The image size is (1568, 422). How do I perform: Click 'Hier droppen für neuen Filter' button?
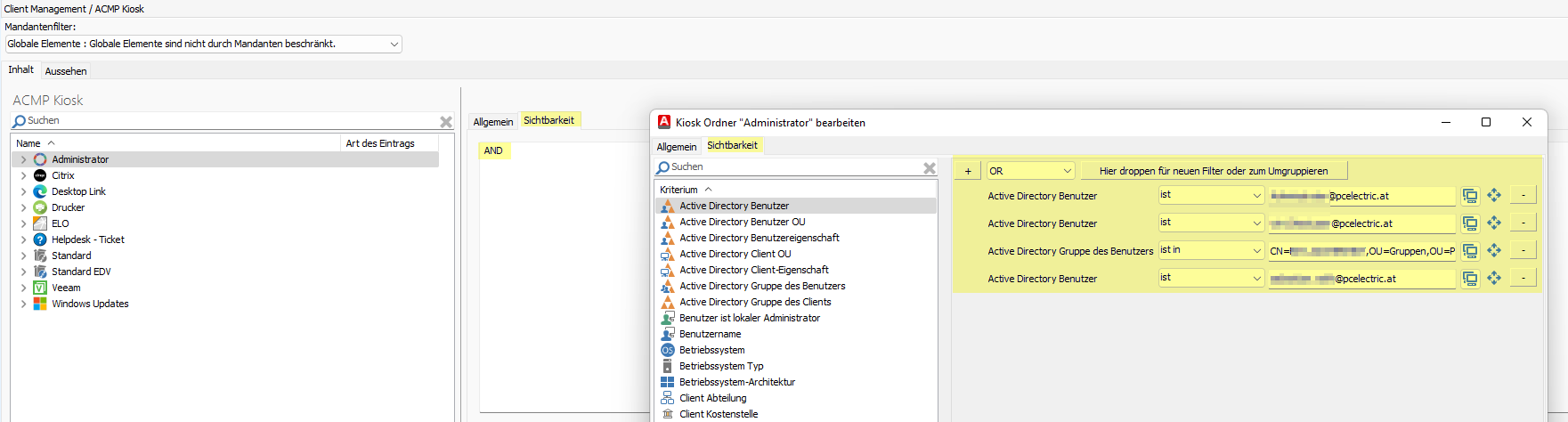click(x=1214, y=171)
